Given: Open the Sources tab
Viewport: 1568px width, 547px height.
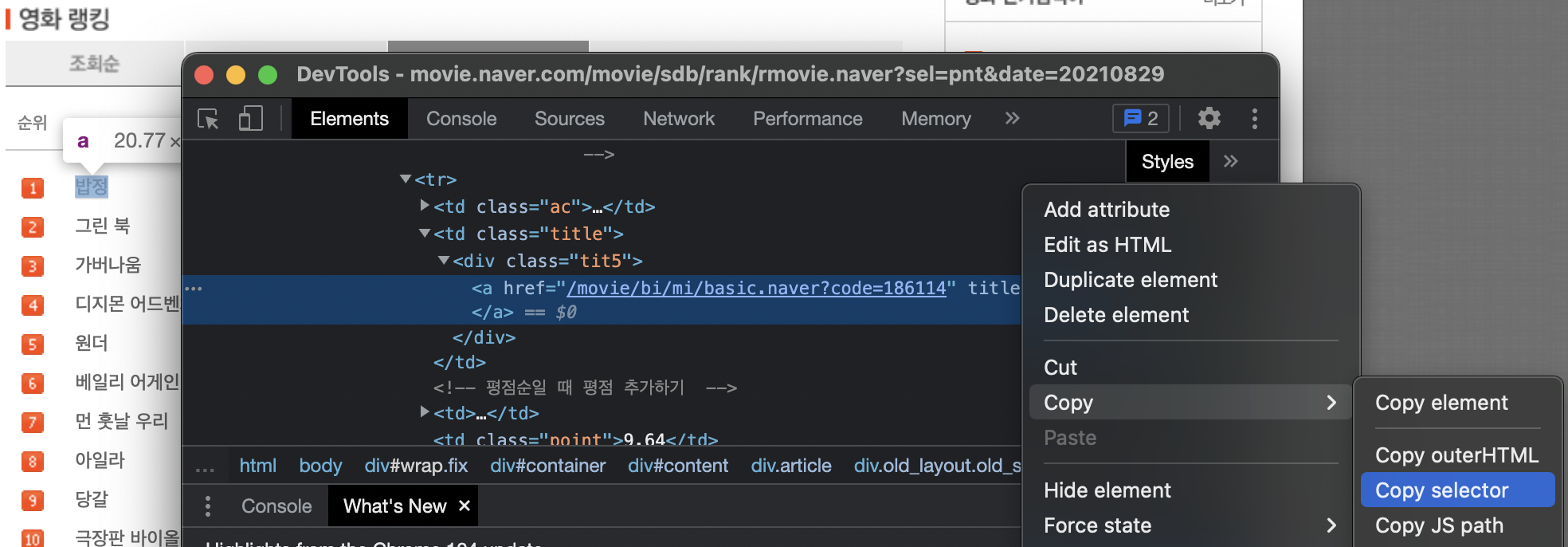Looking at the screenshot, I should (x=570, y=119).
